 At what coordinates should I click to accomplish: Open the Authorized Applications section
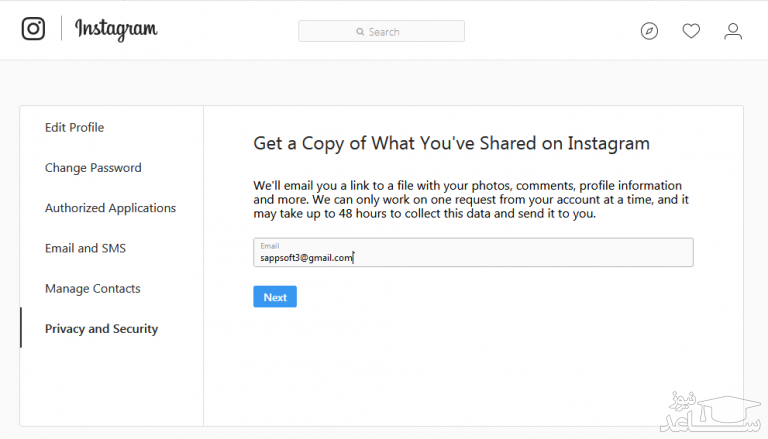(x=110, y=208)
